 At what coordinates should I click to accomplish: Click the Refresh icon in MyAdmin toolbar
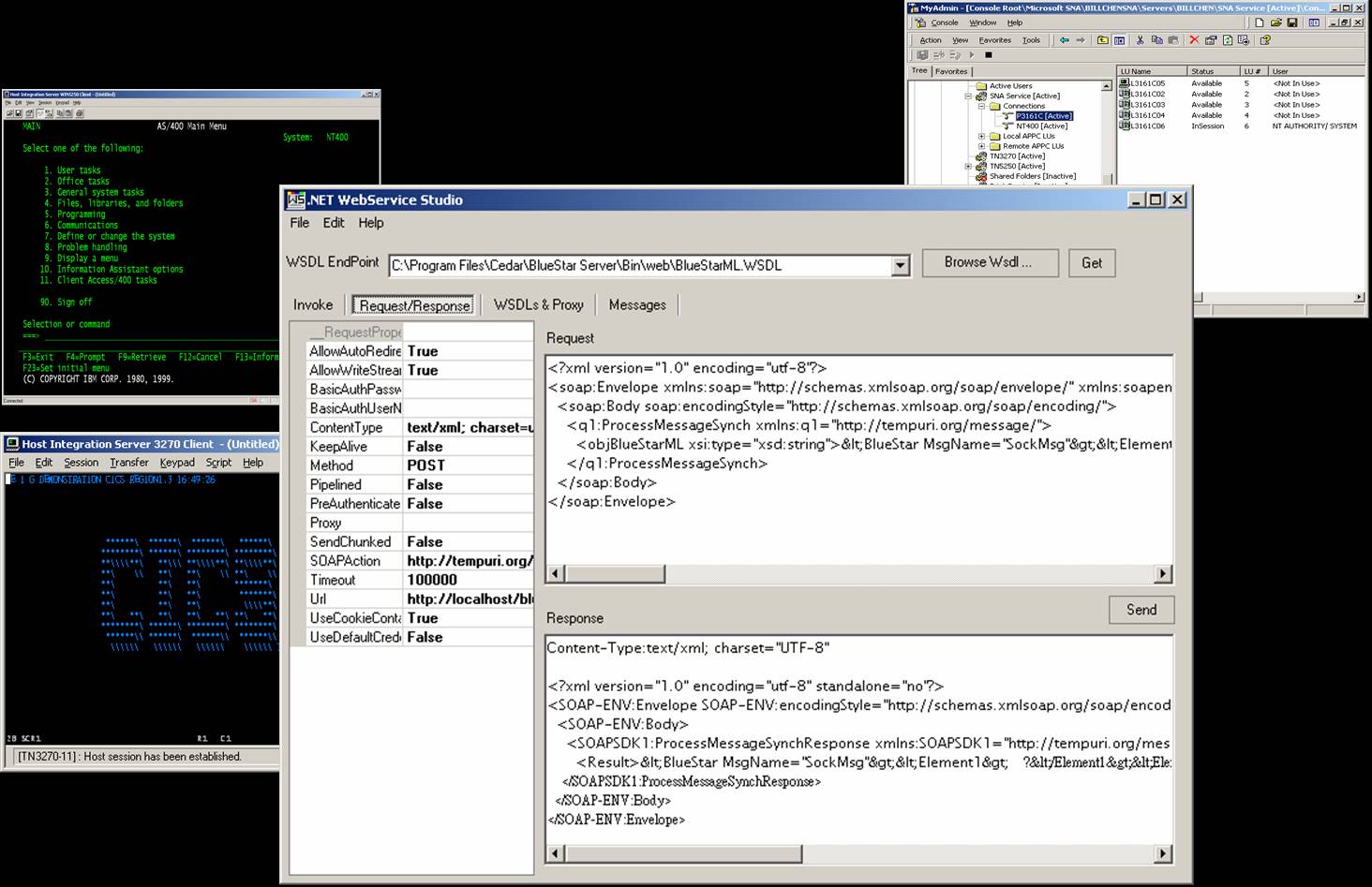(1228, 40)
